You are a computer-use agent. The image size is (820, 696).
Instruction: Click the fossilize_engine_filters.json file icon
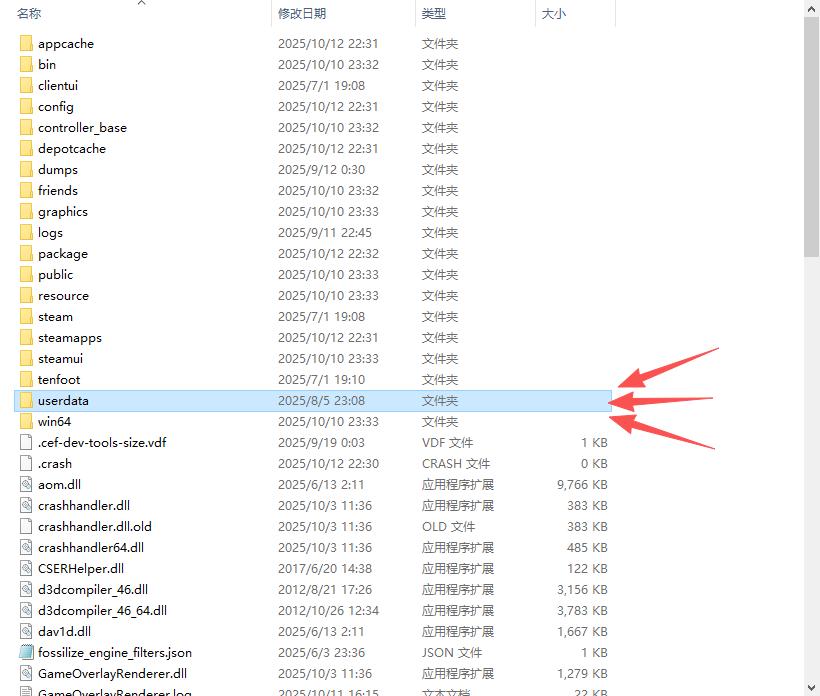(26, 652)
